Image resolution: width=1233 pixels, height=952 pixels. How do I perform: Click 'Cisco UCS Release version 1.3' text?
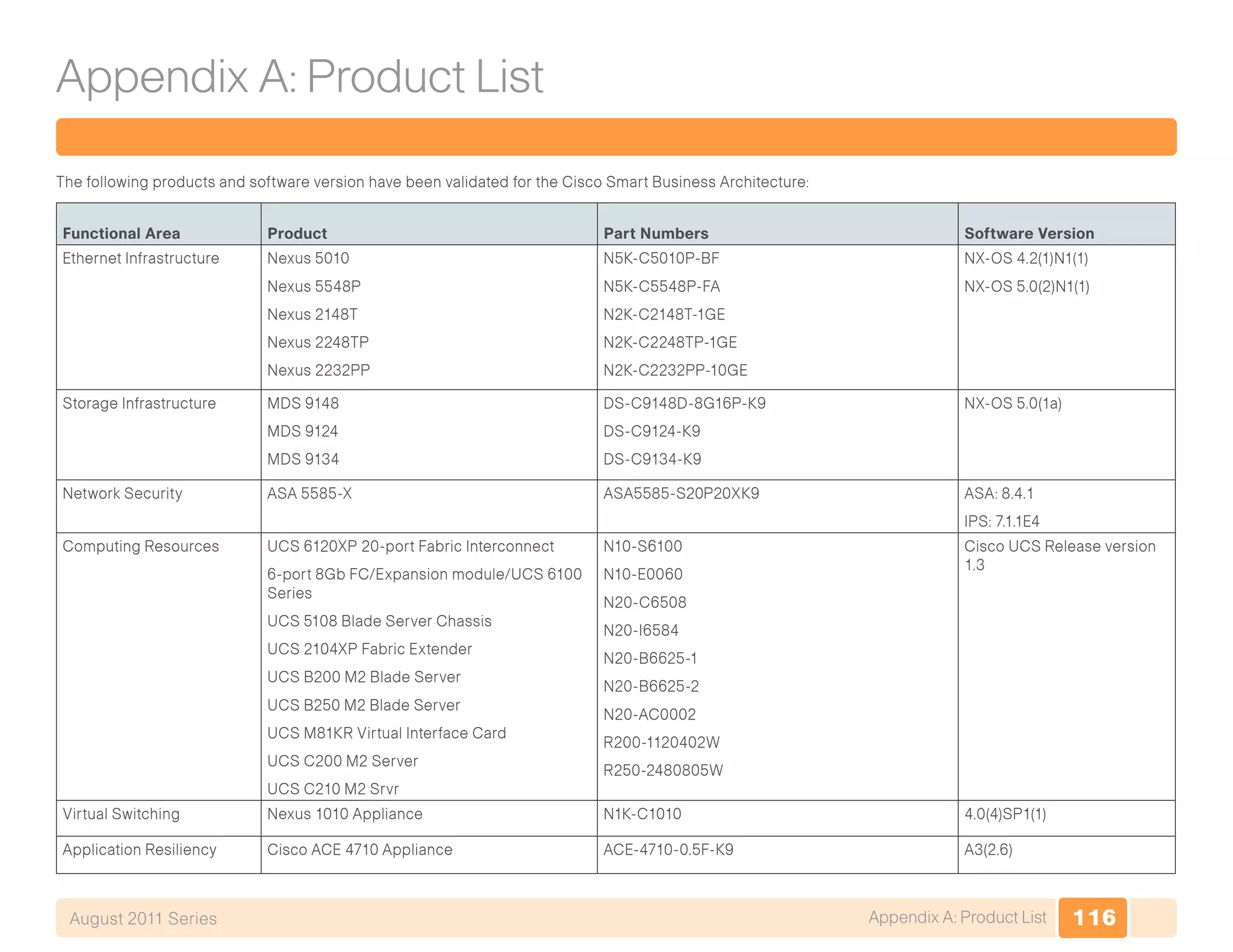(x=1060, y=555)
